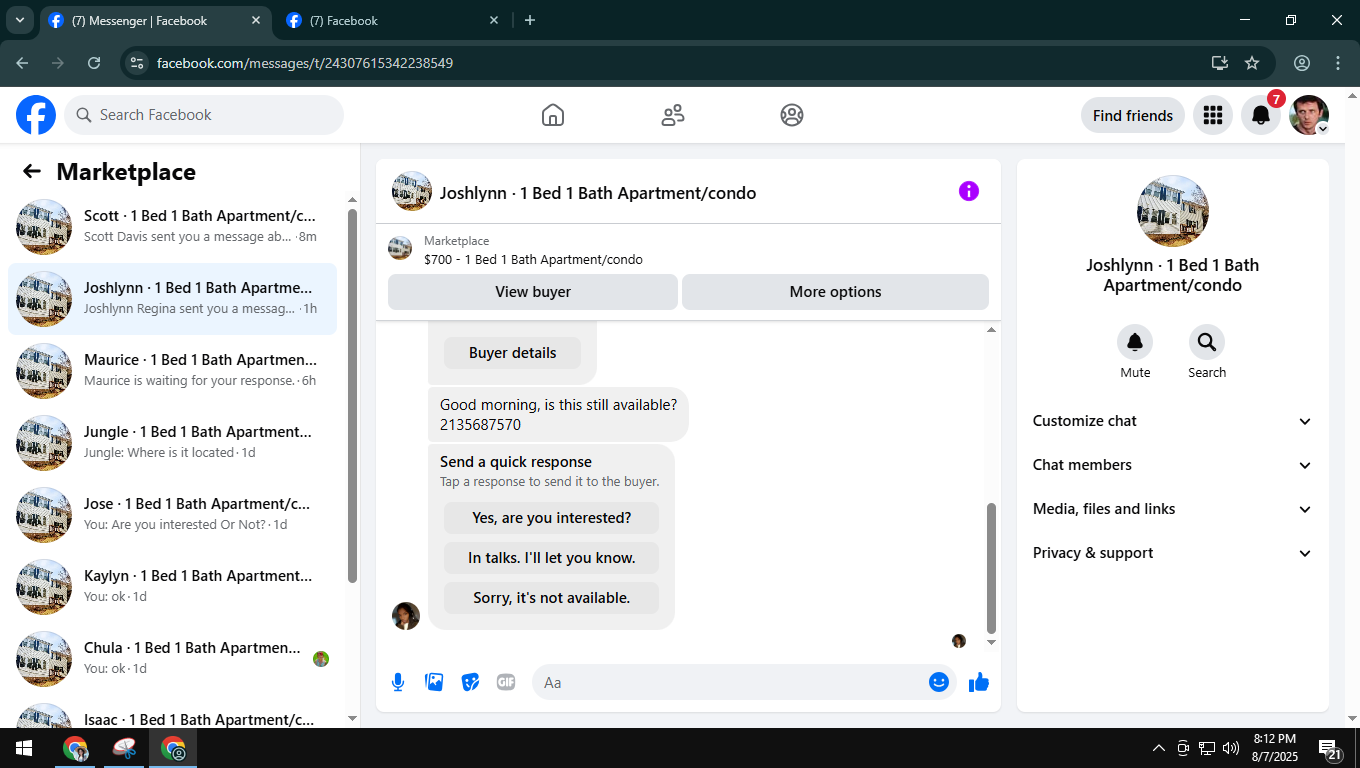Open the $700 Marketplace listing link
1360x768 pixels.
pyautogui.click(x=533, y=259)
